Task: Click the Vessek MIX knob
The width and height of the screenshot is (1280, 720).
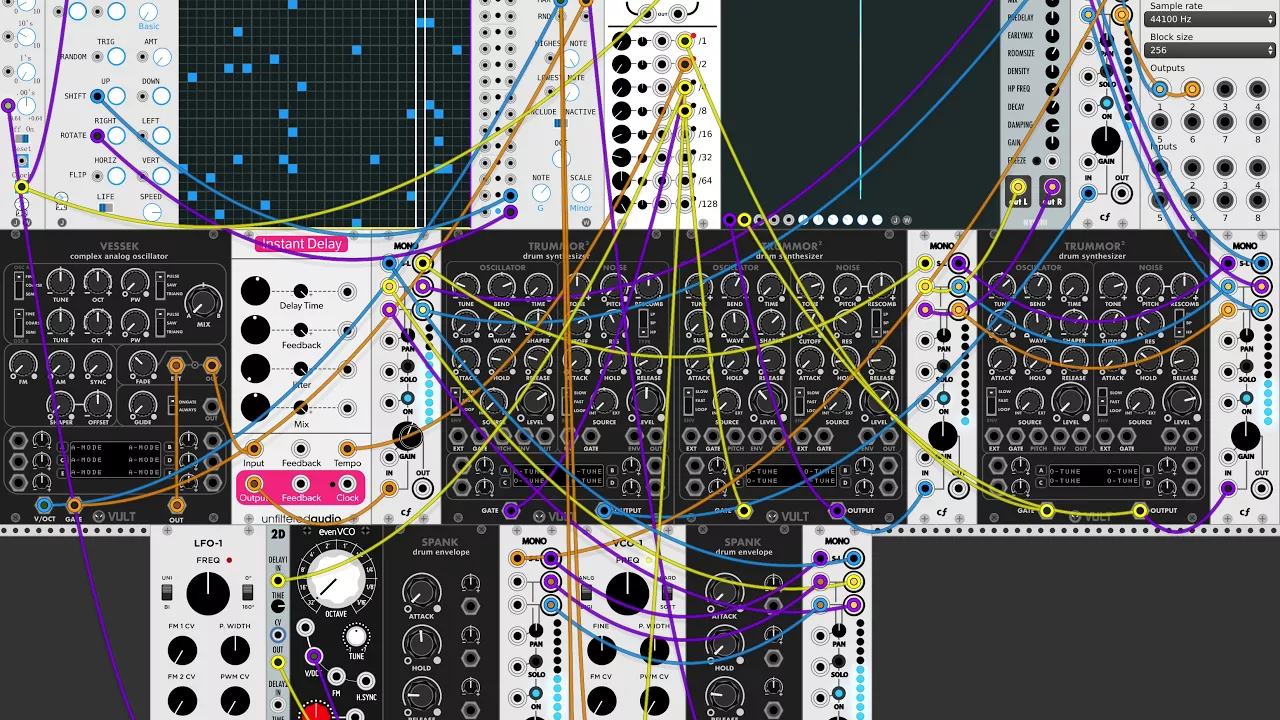Action: tap(204, 301)
